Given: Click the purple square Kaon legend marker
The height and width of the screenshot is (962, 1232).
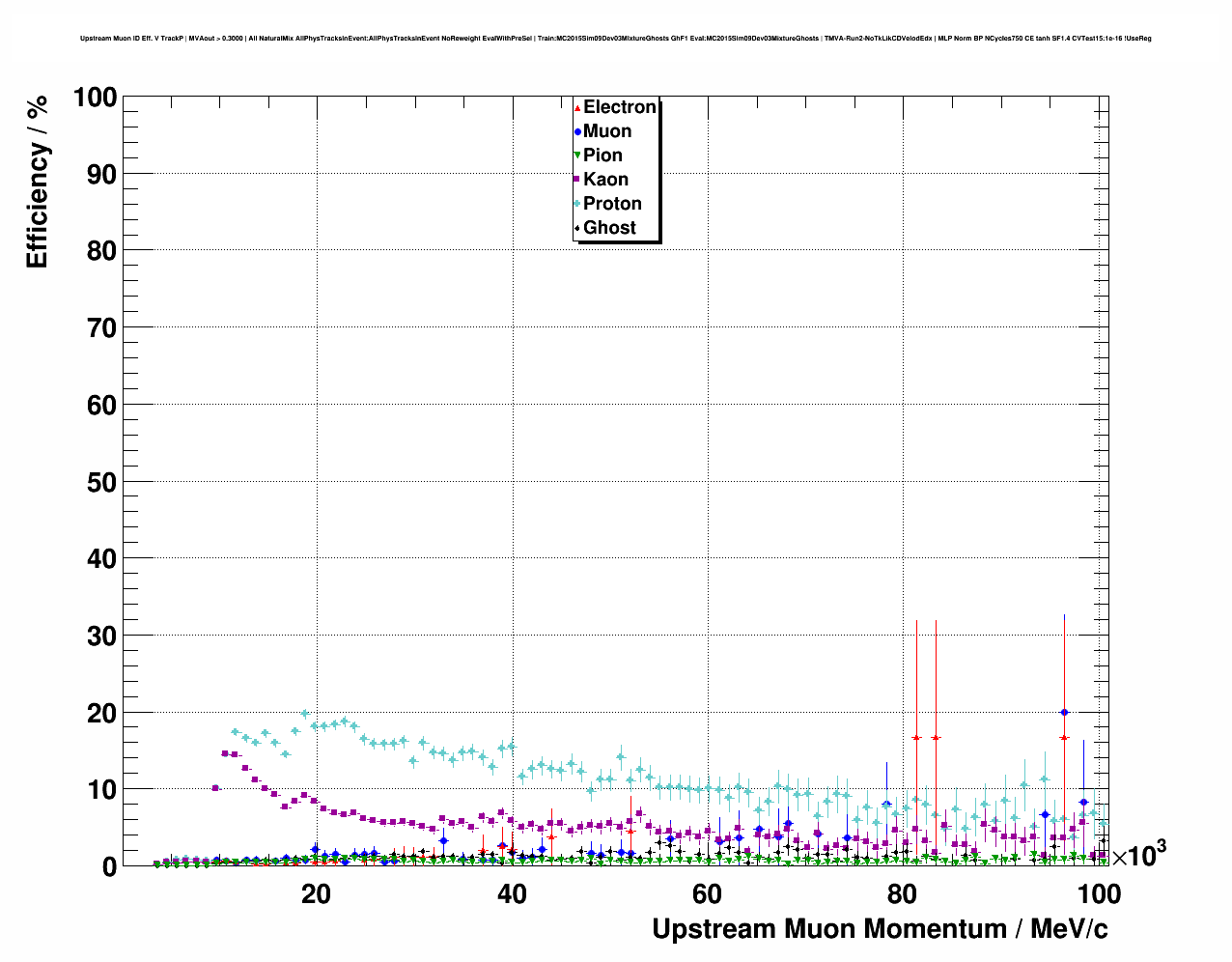Looking at the screenshot, I should click(x=577, y=180).
